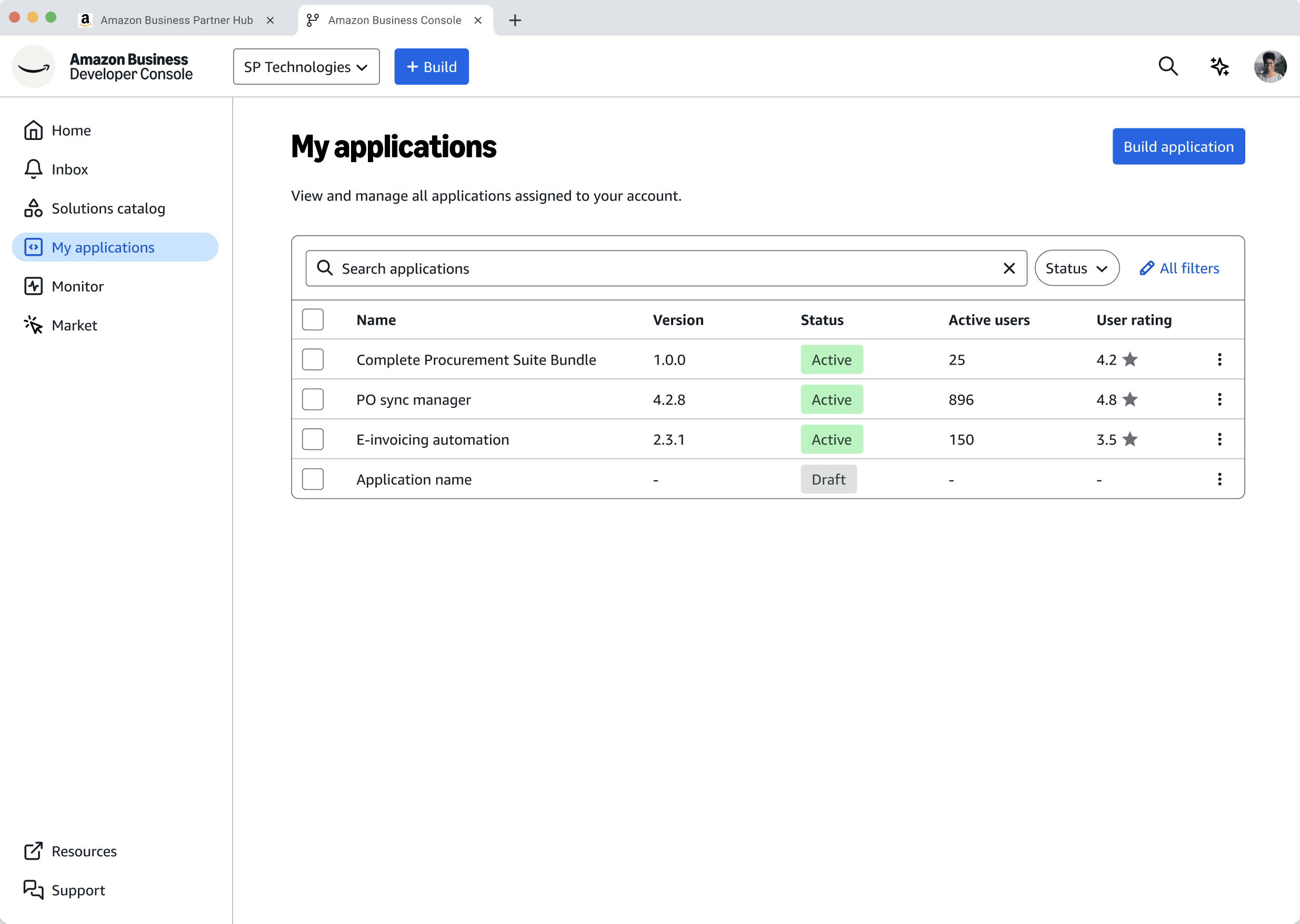
Task: Open the Inbox bell icon
Action: coord(34,169)
